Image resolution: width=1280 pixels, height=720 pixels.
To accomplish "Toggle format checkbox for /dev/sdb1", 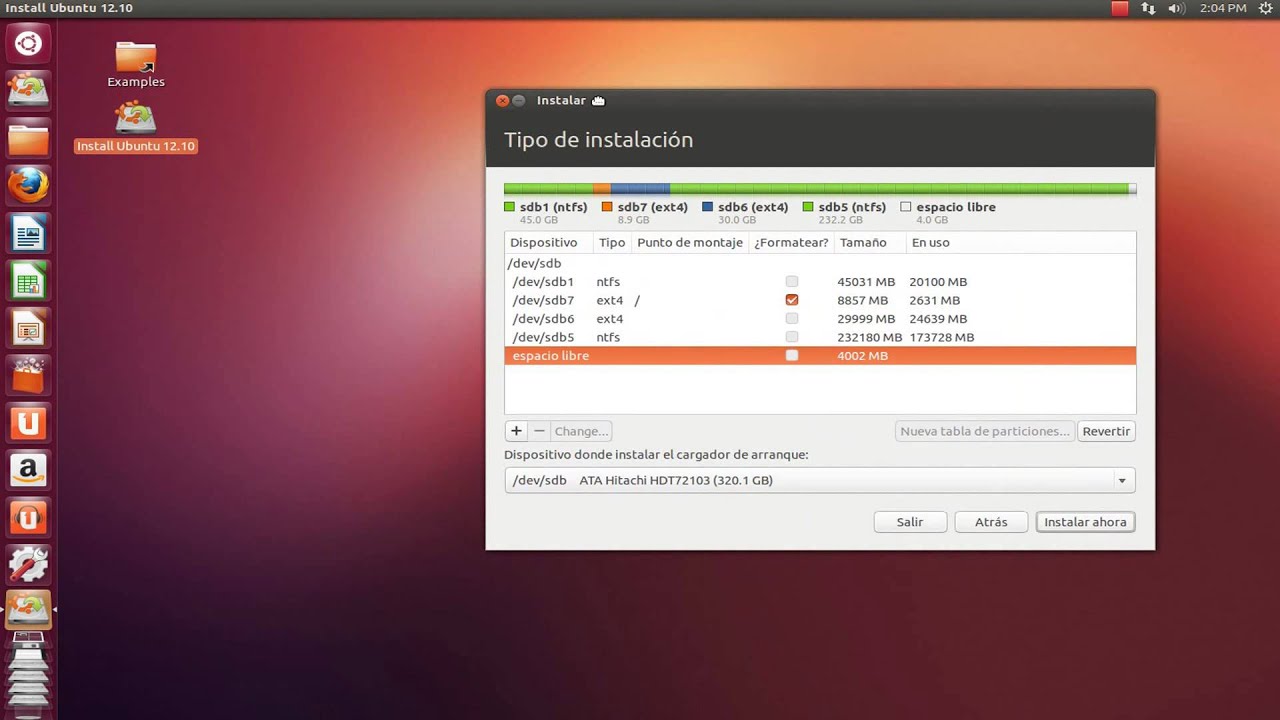I will pyautogui.click(x=792, y=282).
